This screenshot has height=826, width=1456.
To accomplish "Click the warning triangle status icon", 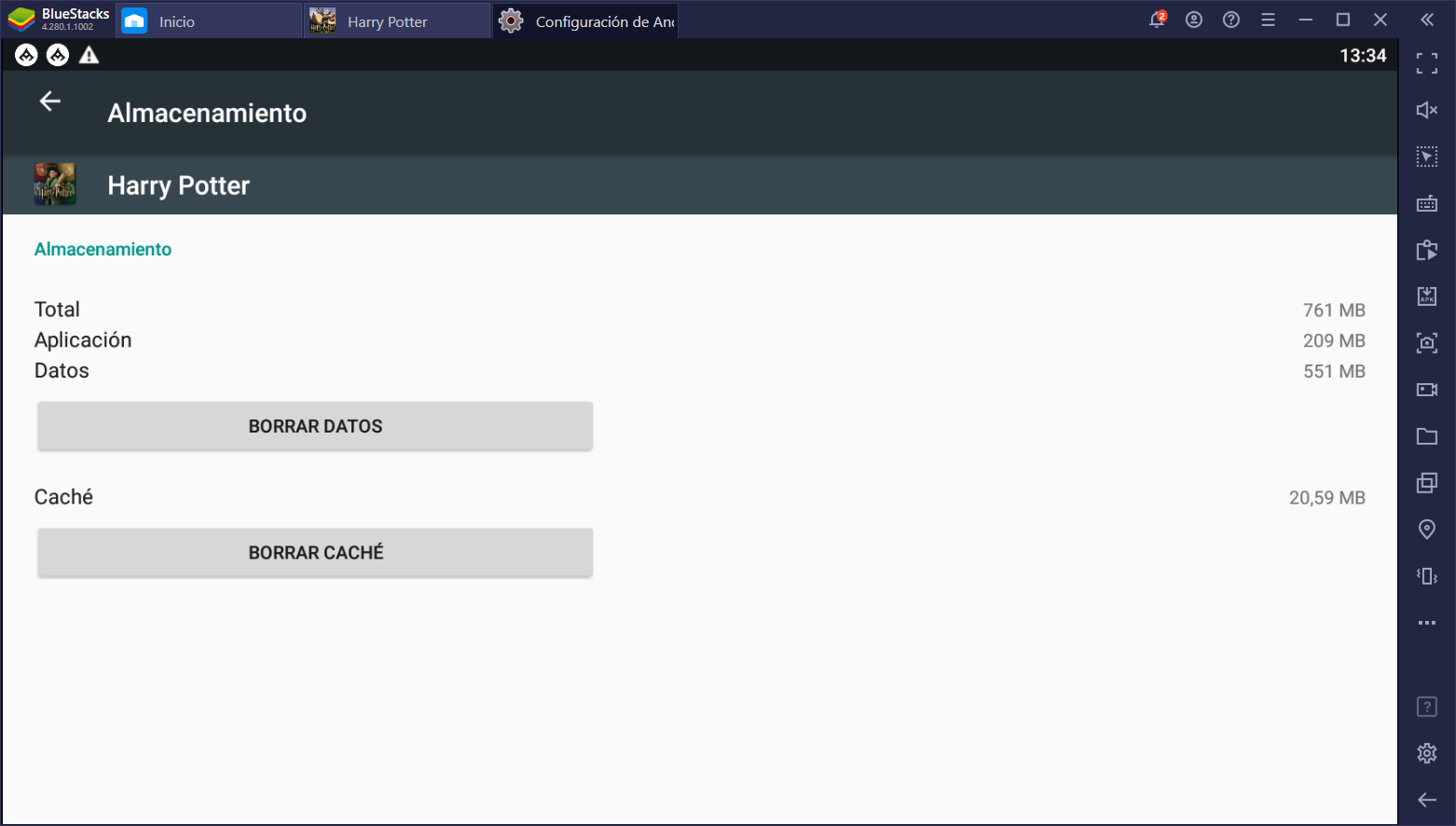I will (89, 56).
